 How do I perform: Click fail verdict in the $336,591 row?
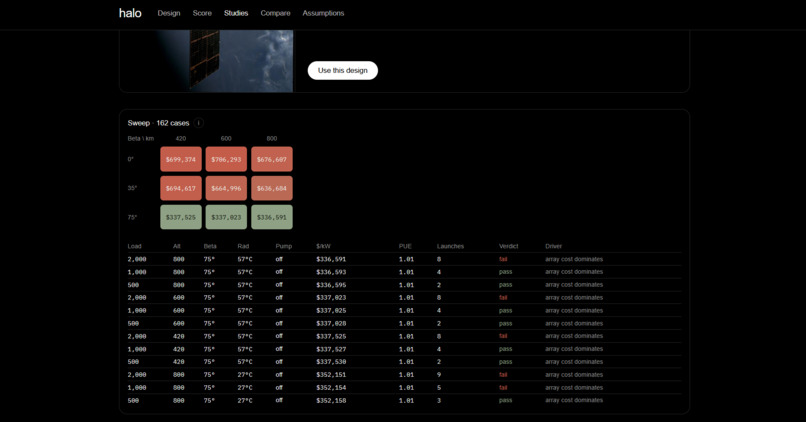(x=503, y=259)
